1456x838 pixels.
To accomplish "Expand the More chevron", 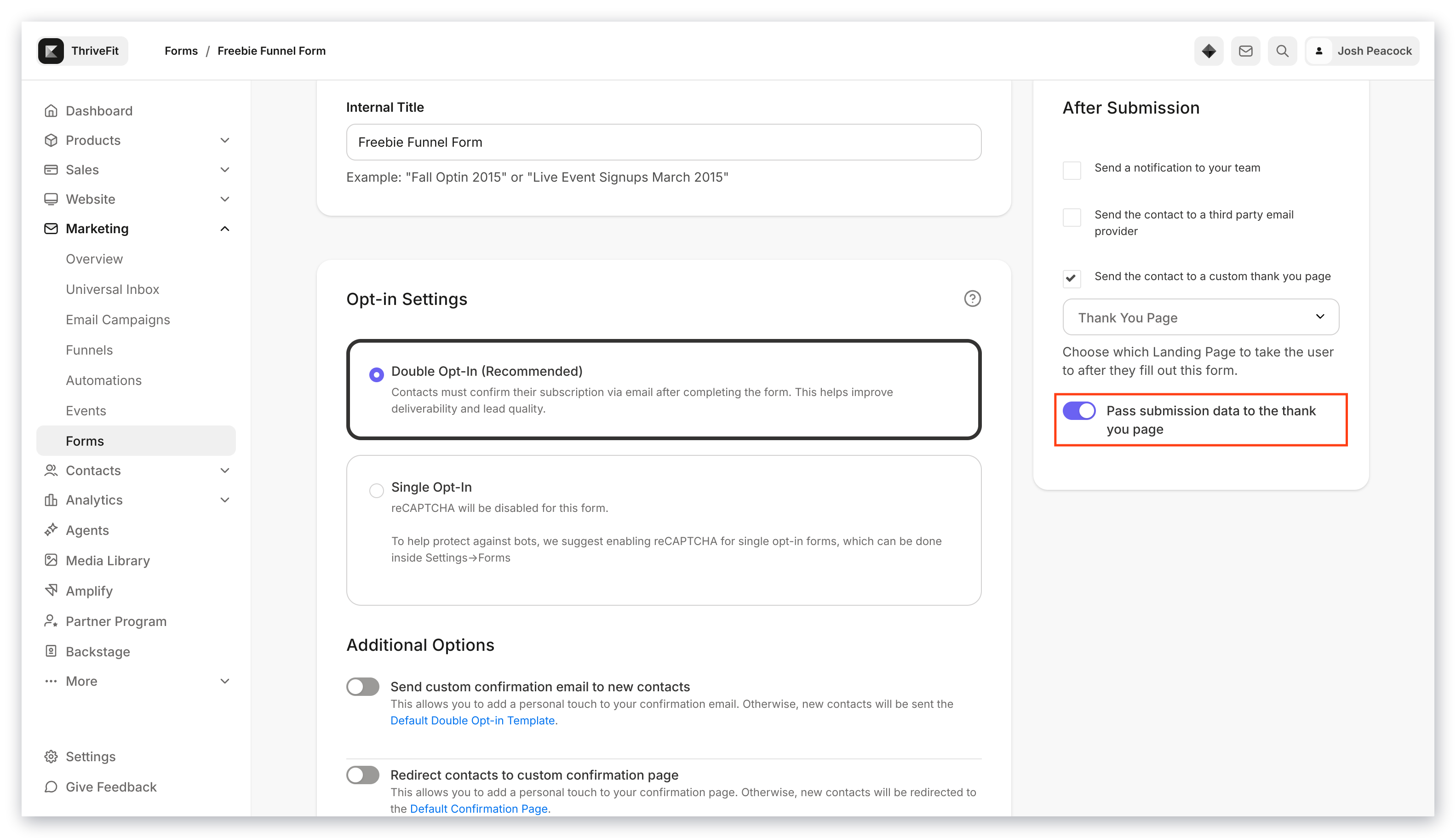I will [224, 681].
